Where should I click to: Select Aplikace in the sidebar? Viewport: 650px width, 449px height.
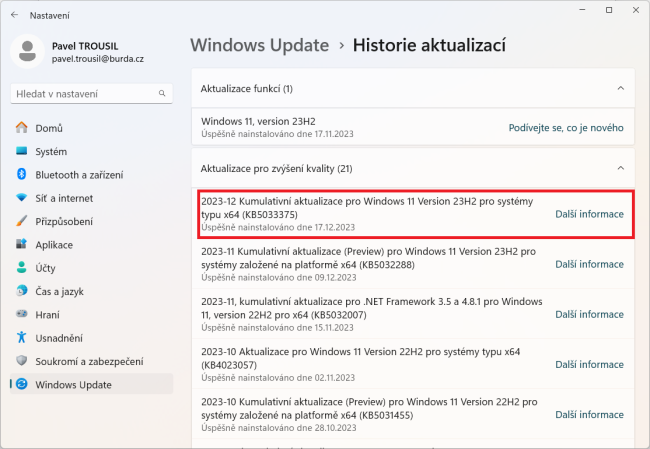tap(91, 245)
